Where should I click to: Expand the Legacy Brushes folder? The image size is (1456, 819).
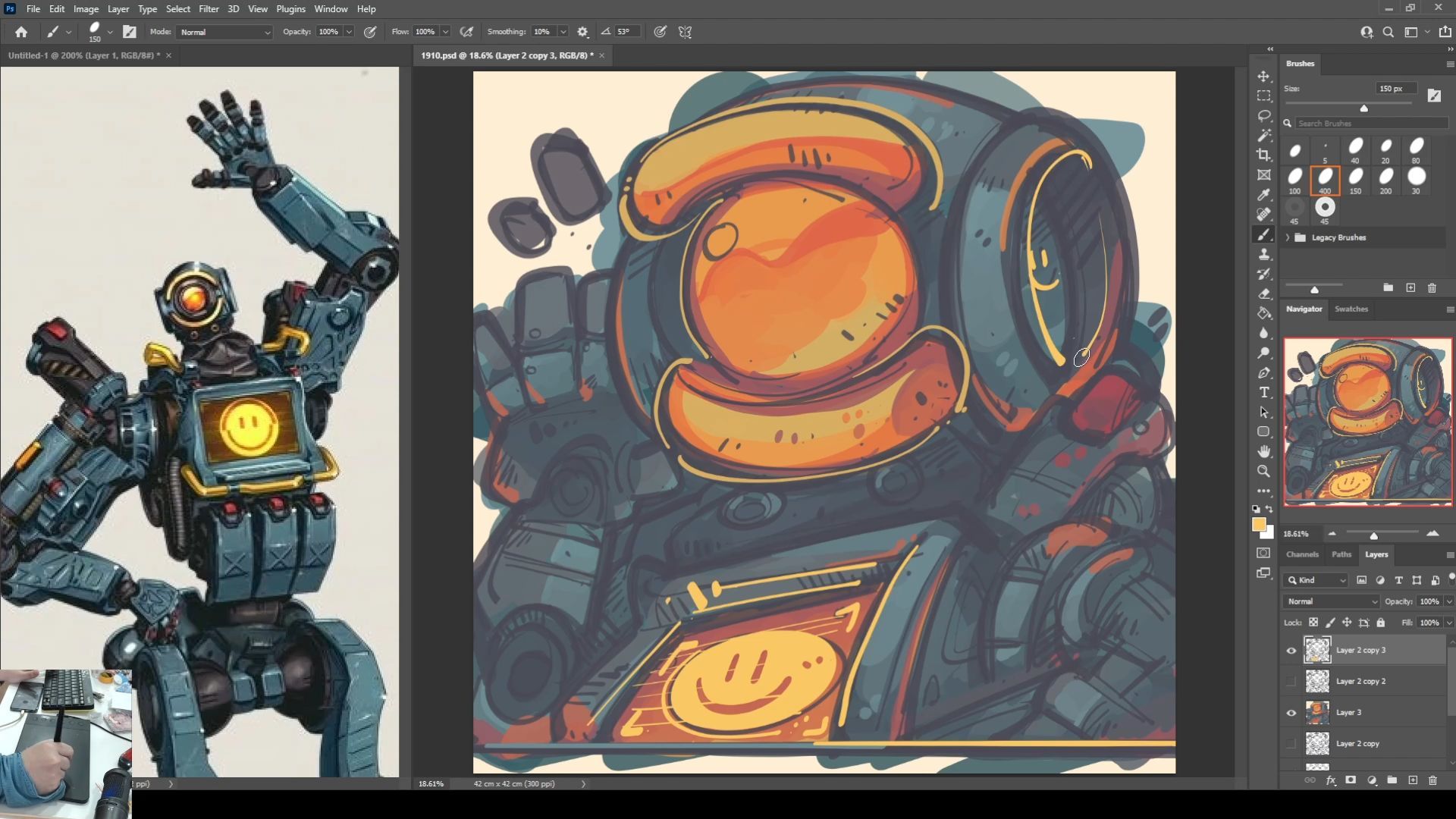click(1288, 237)
